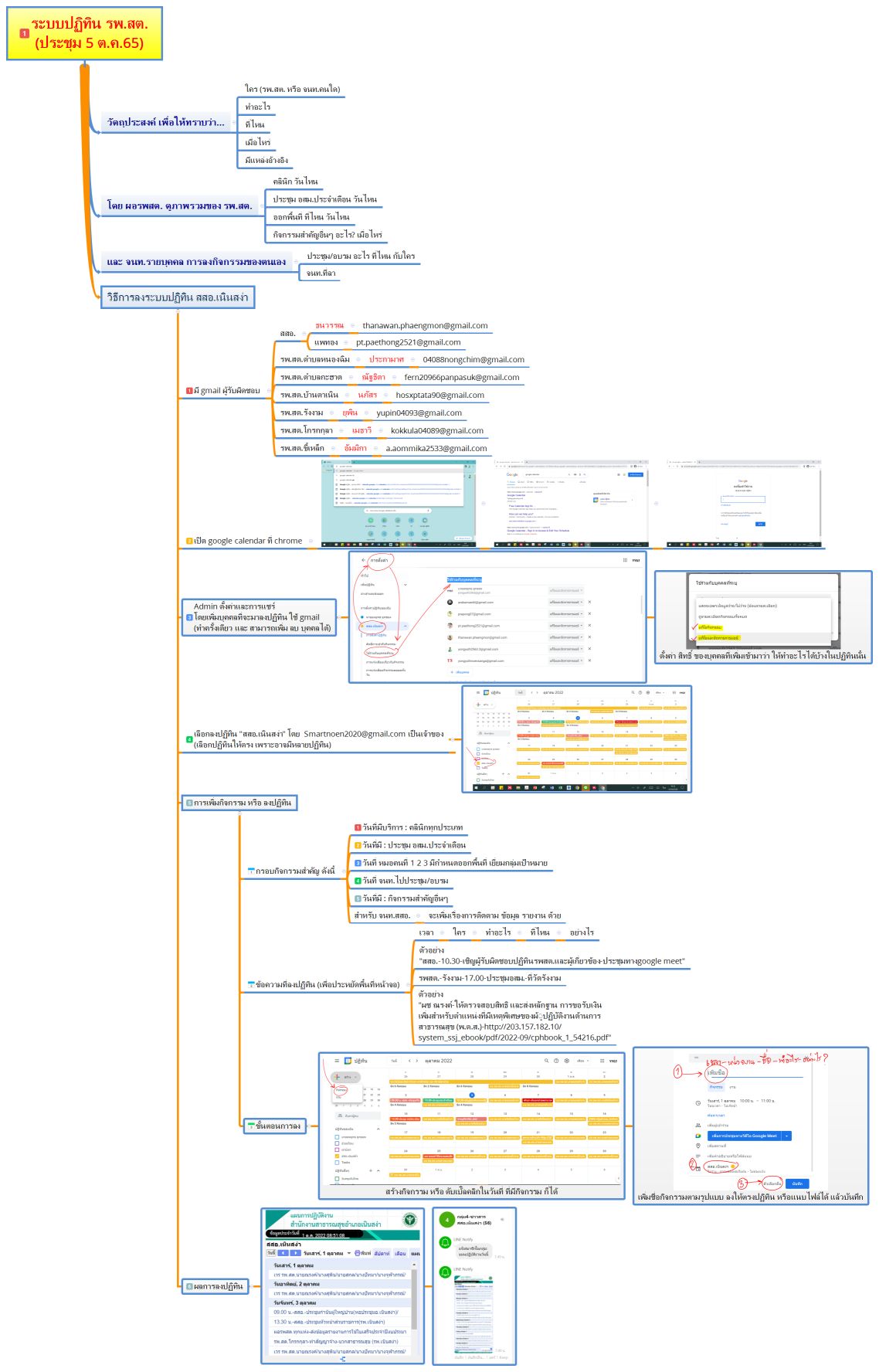879x1372 pixels.
Task: Open the LINE Notify chat screenshot thumbnail
Action: 473,1286
